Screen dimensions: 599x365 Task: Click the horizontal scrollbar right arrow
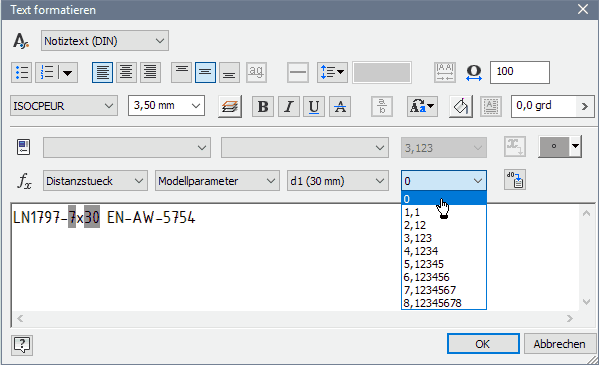pyautogui.click(x=570, y=318)
